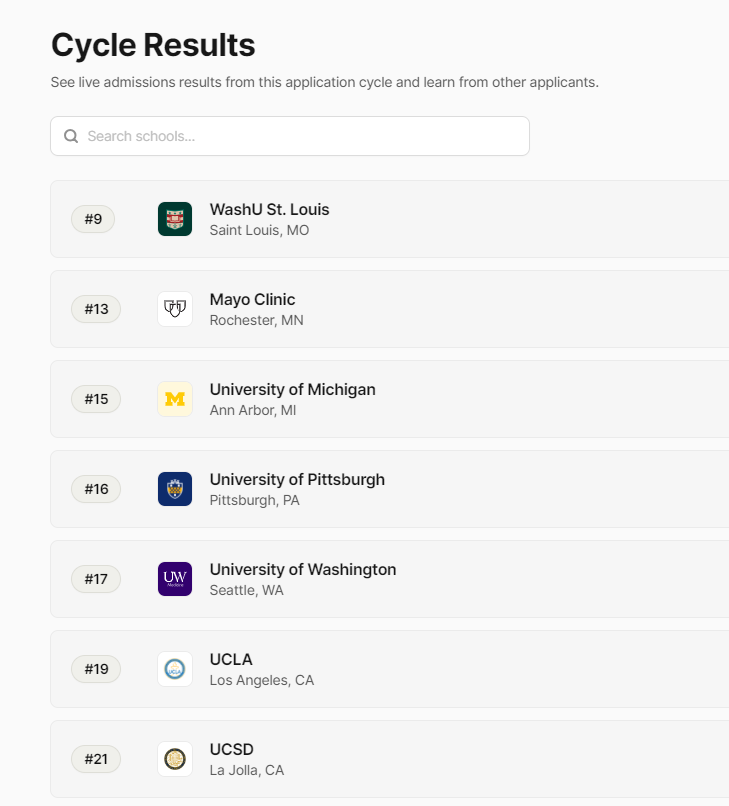
Task: Open the University of Pittsburgh entry
Action: 297,479
